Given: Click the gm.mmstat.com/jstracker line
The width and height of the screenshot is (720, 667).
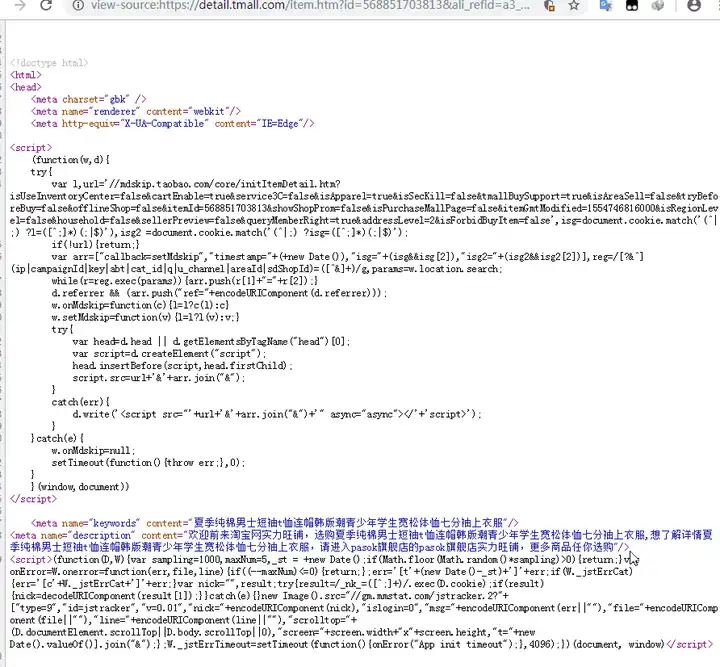Looking at the screenshot, I should (259, 596).
